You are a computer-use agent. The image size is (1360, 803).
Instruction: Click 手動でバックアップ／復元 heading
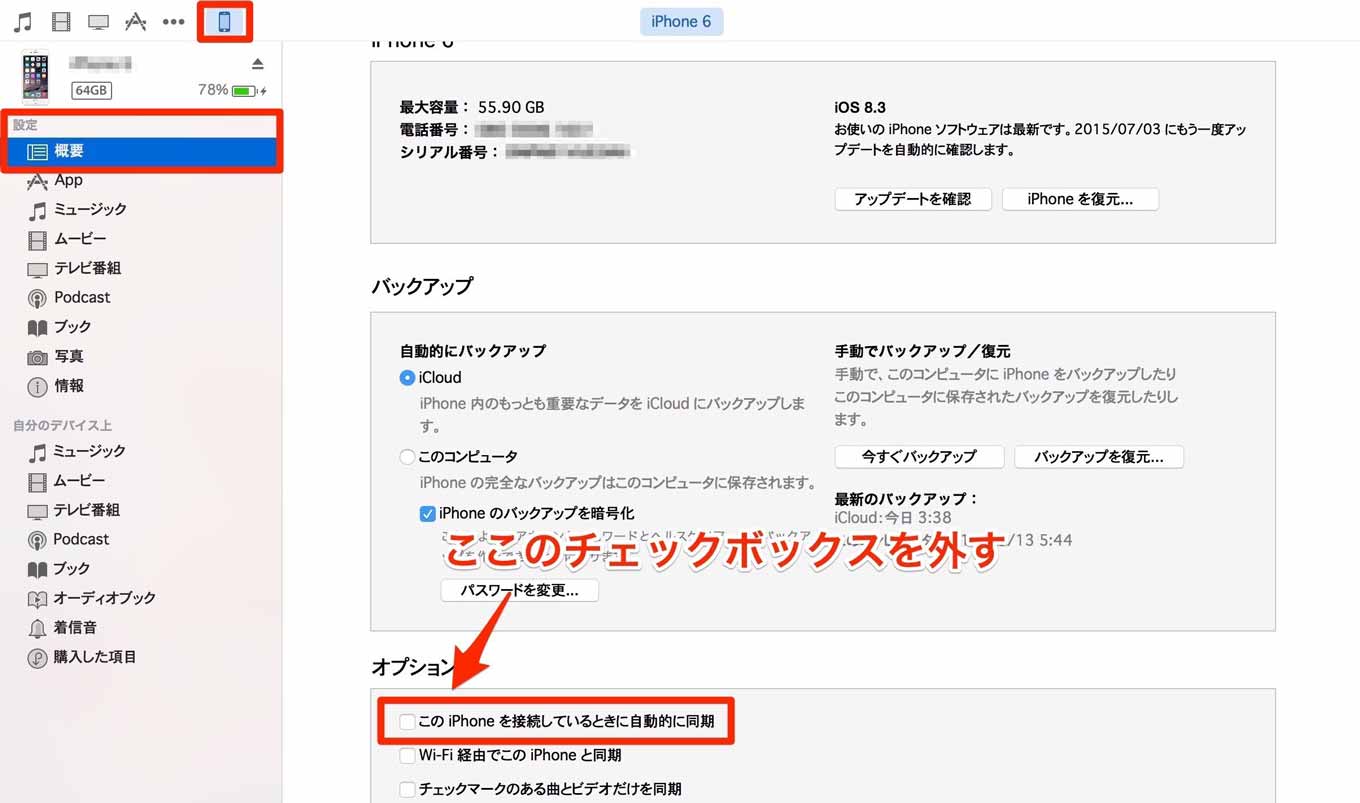pos(923,351)
